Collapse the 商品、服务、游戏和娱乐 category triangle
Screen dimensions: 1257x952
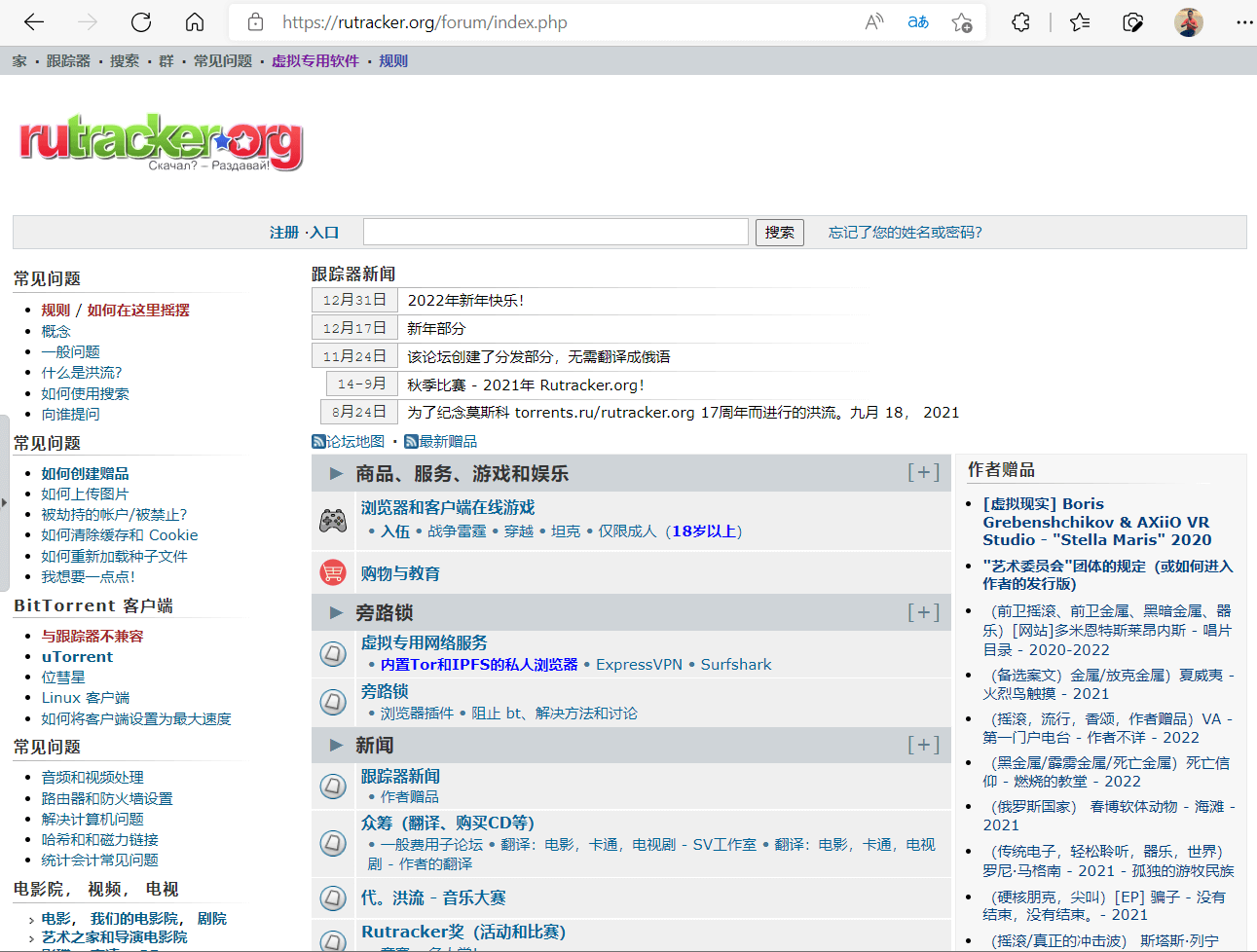point(336,473)
